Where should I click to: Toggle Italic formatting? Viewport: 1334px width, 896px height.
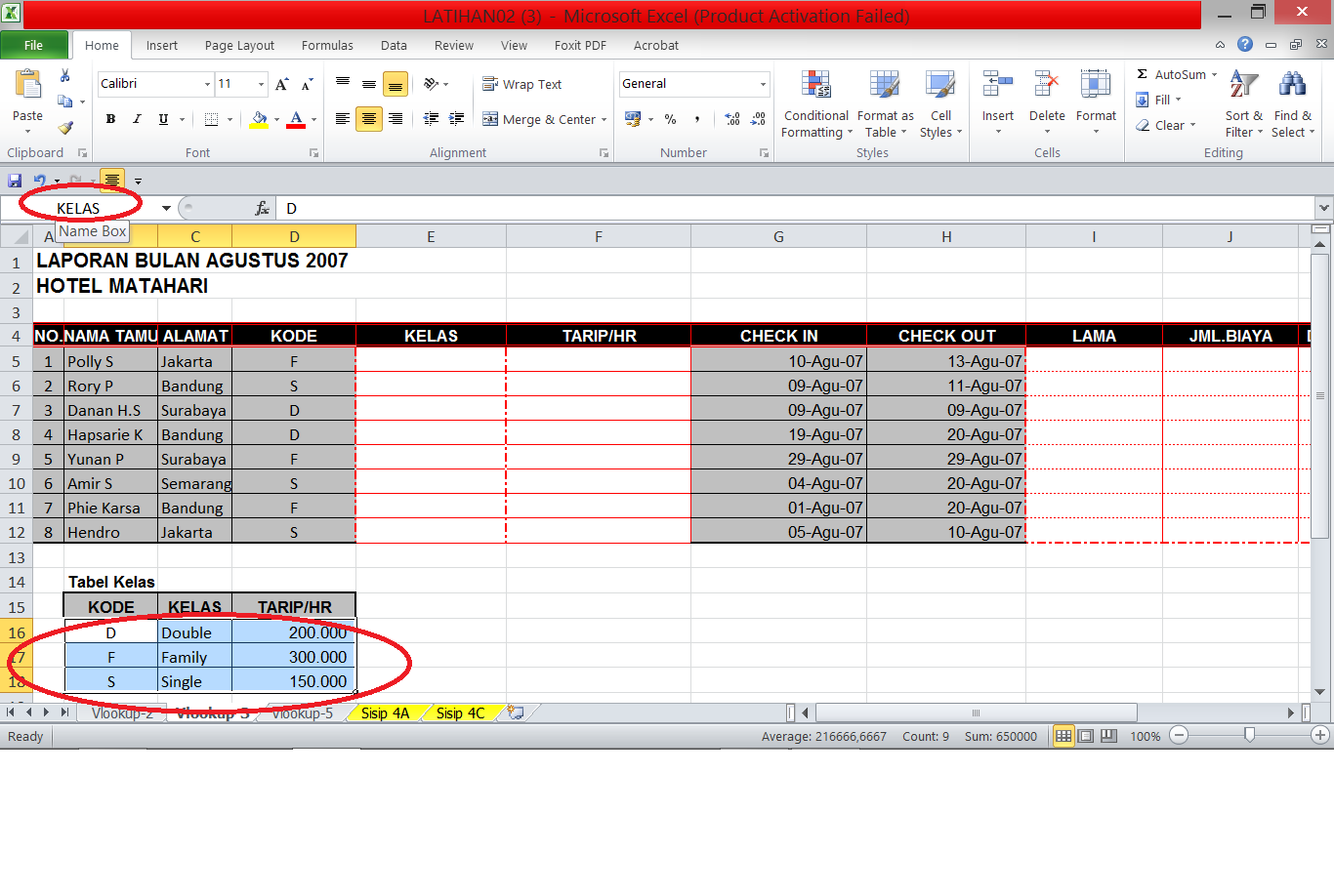click(x=137, y=119)
